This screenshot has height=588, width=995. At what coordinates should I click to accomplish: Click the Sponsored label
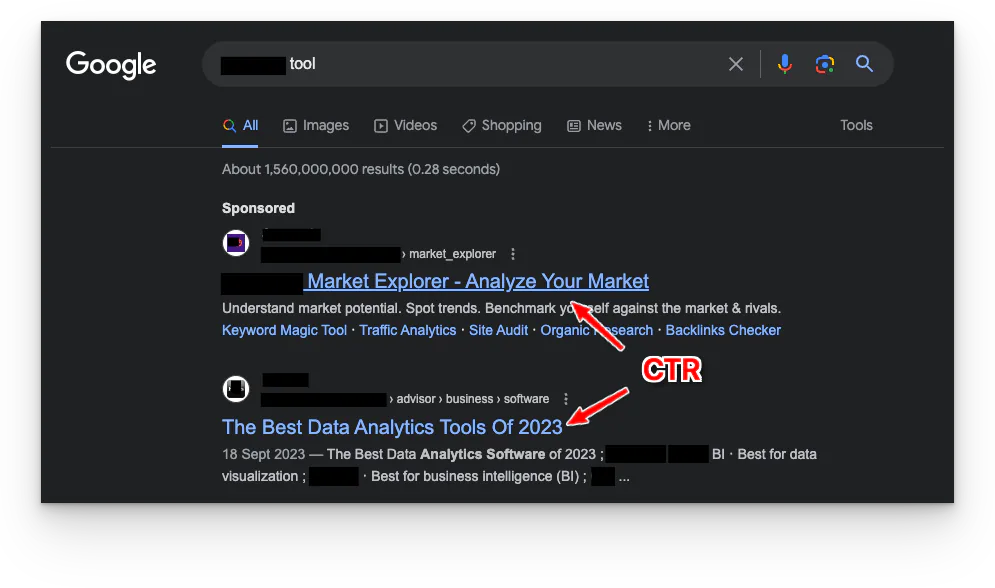point(258,208)
